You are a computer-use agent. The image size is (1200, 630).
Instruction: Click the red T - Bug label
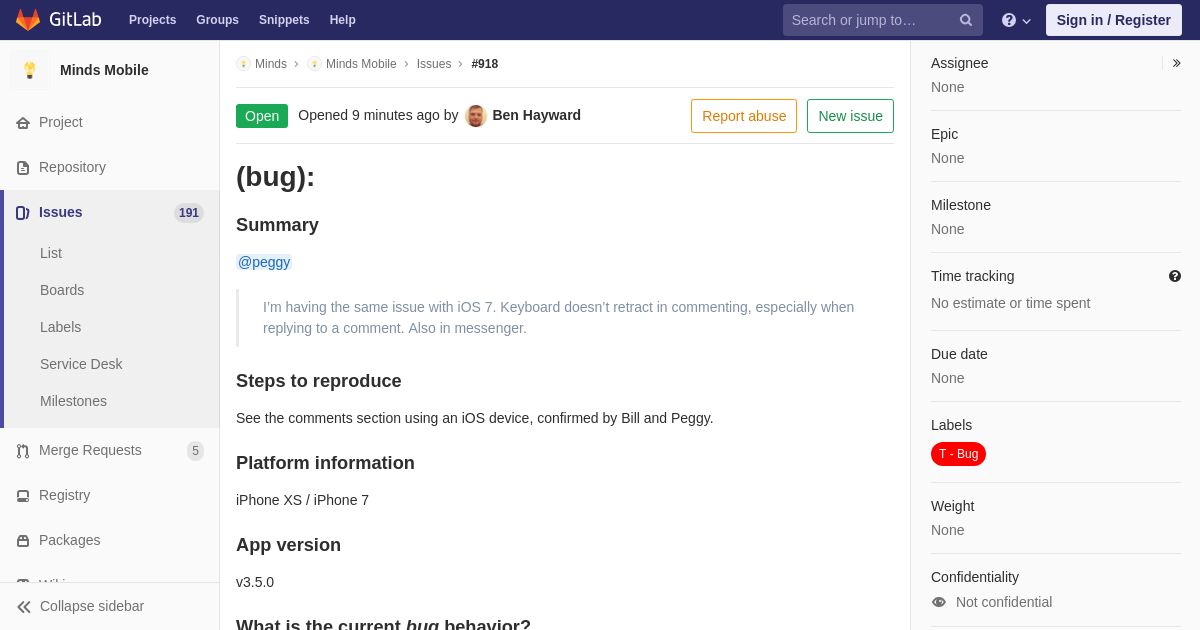[958, 454]
